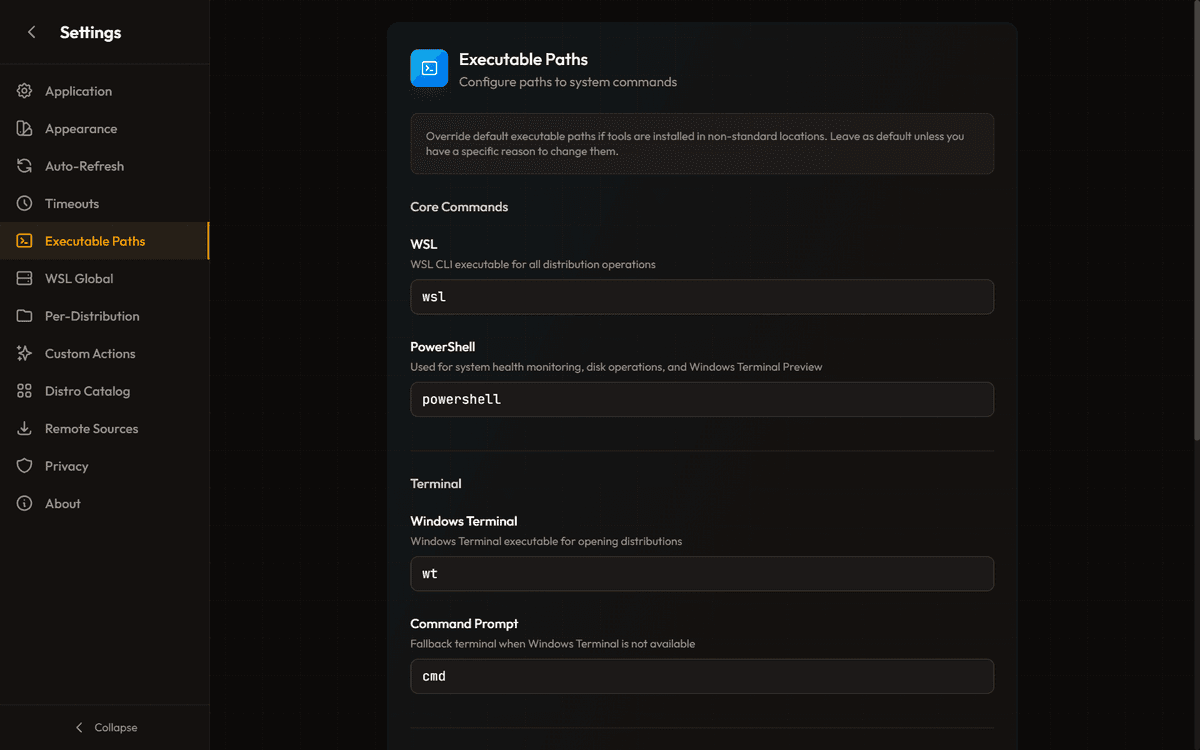Edit the PowerShell path input
The image size is (1200, 750).
[x=701, y=399]
